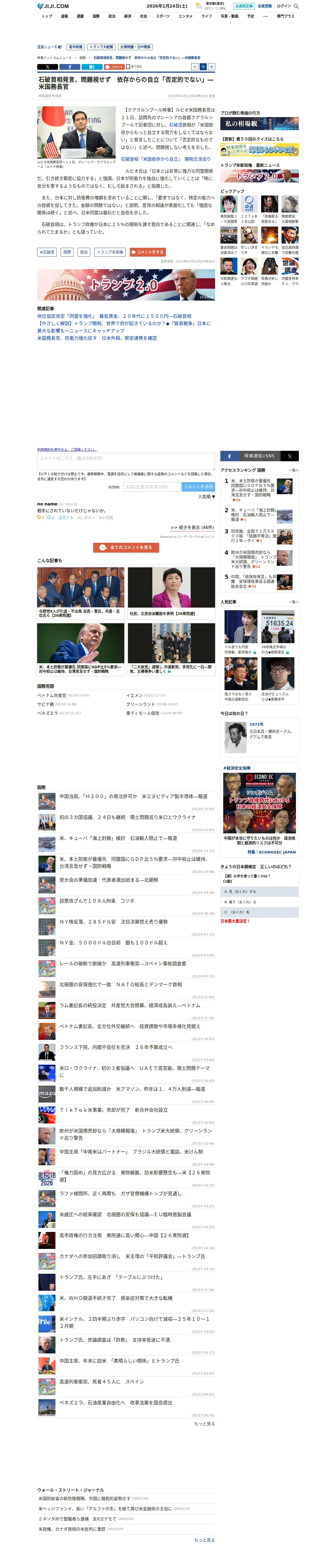336x1568 pixels.
Task: Click the orange コメント share-bar button
Action: point(114,67)
